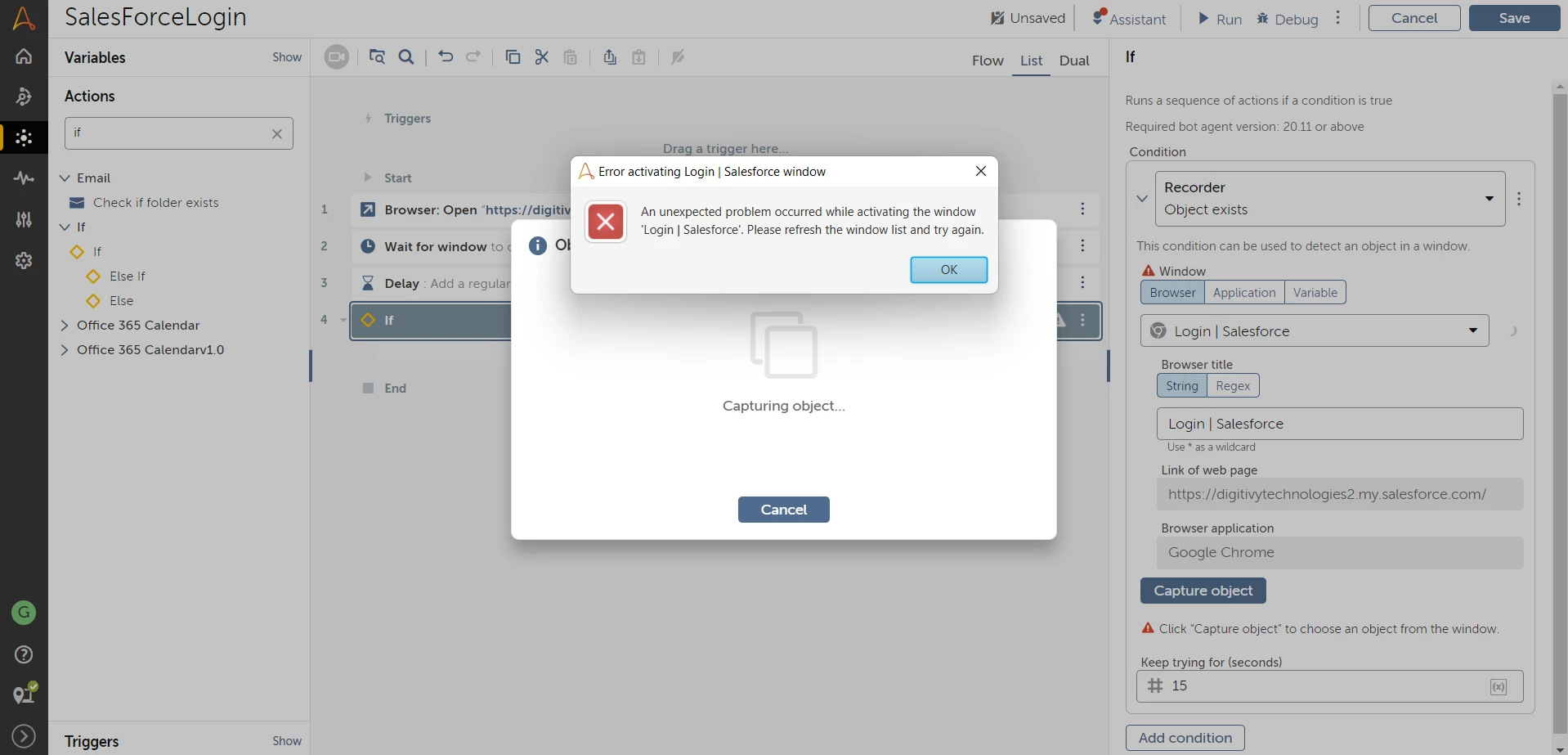1568x755 pixels.
Task: Paste action from toolbar
Action: point(571,57)
